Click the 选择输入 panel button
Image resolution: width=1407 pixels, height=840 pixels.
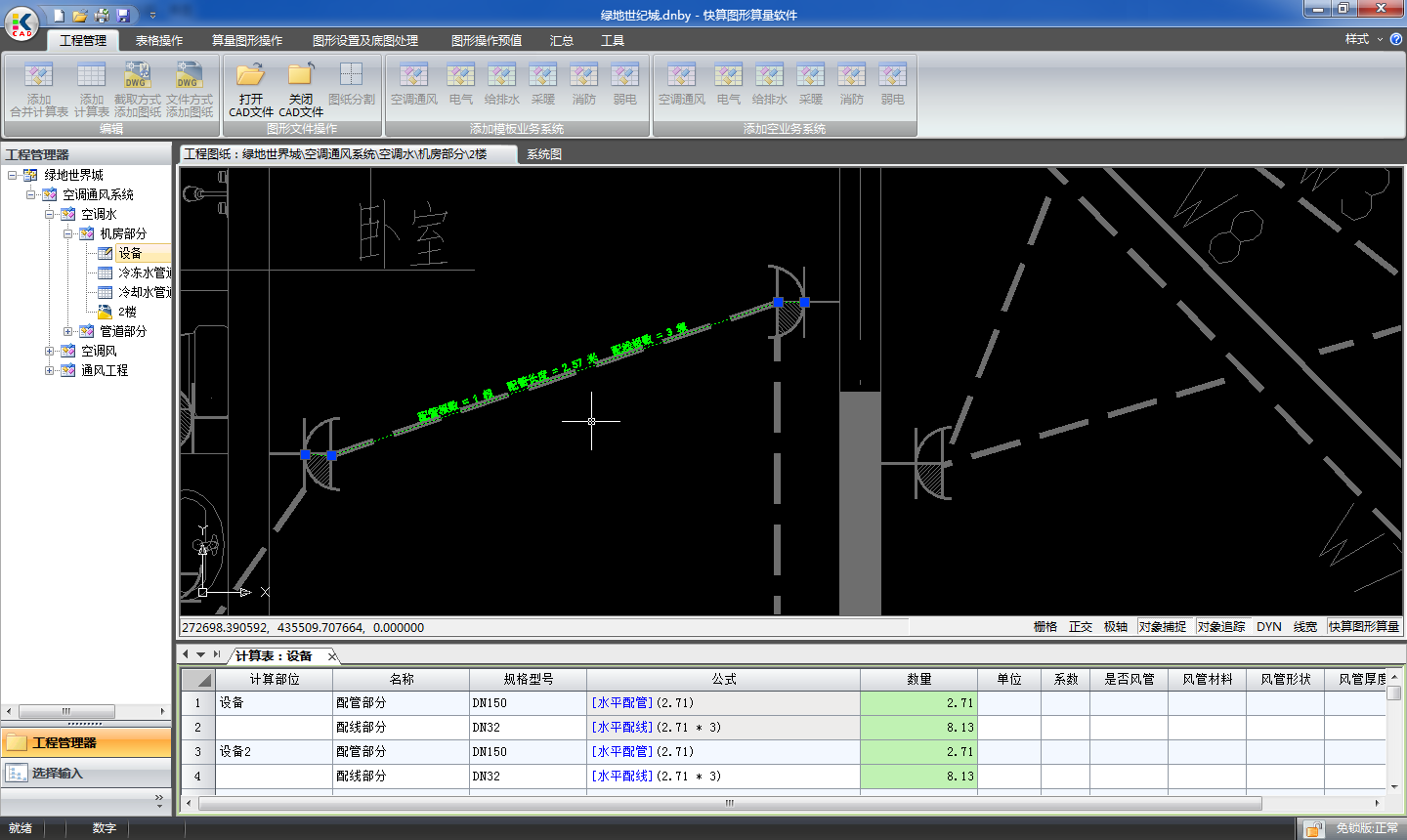pyautogui.click(x=86, y=773)
